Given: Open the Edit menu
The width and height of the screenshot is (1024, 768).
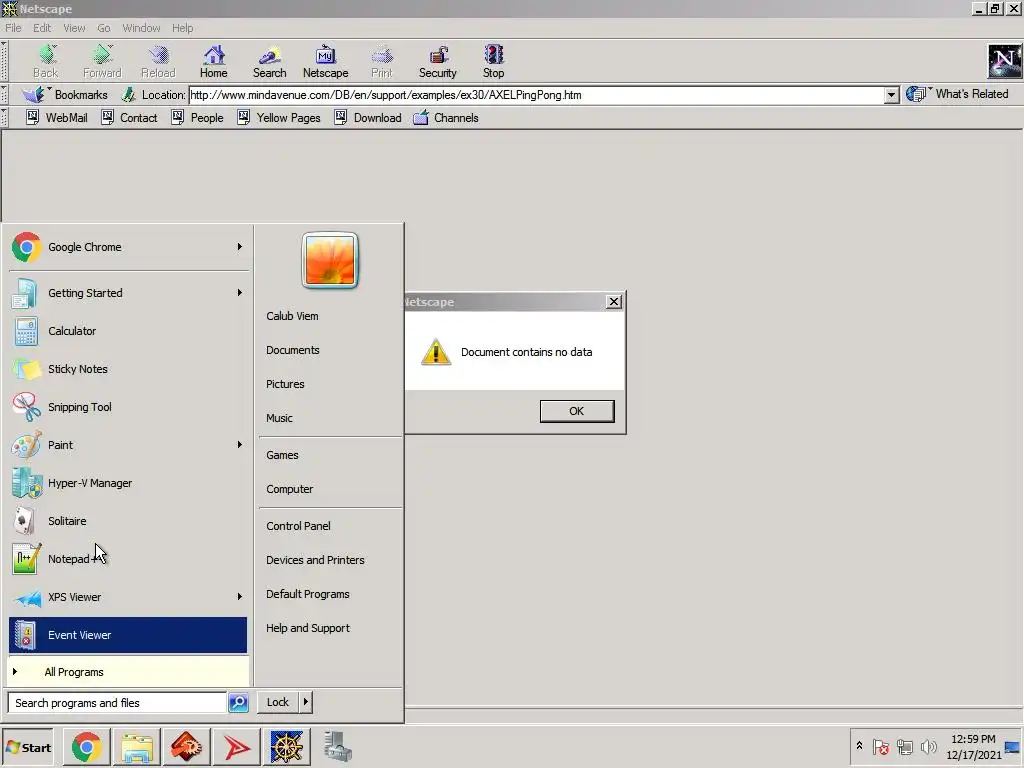Looking at the screenshot, I should click(x=42, y=28).
